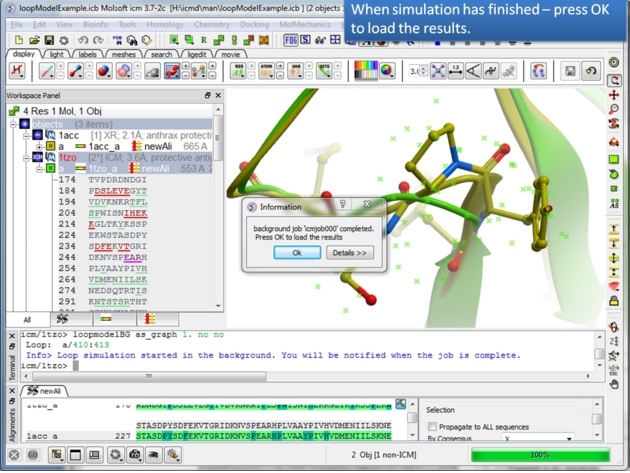Screen dimensions: 630x473
Task: Open the Homology menu
Action: 164,24
